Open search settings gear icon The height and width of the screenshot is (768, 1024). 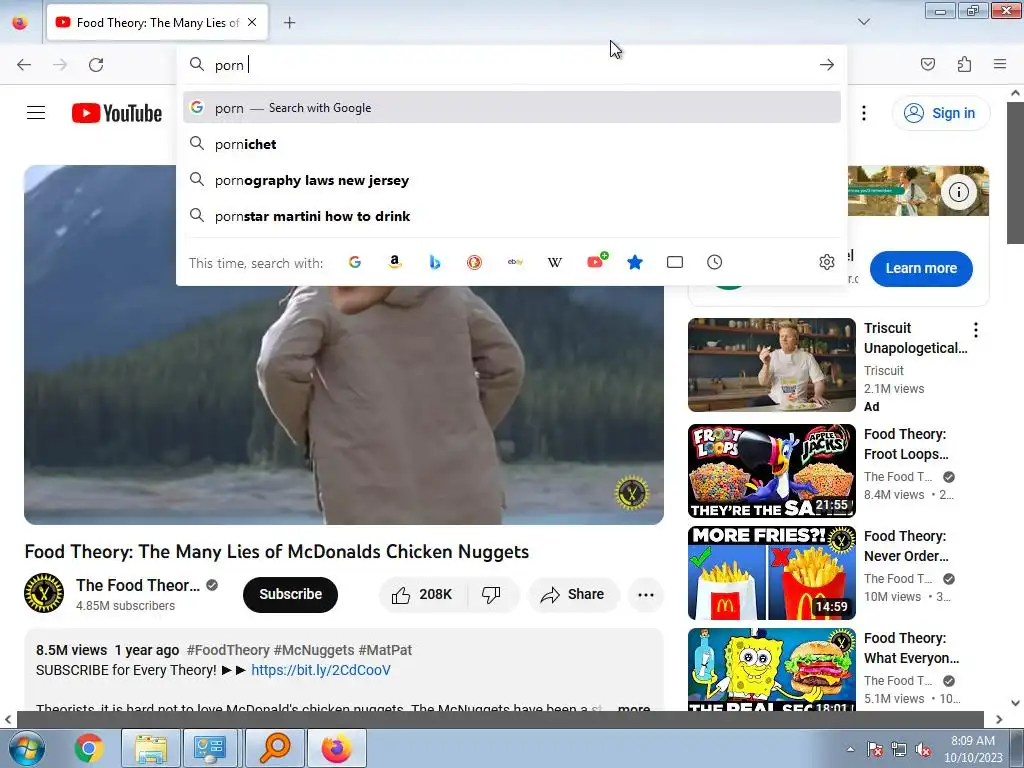coord(827,262)
